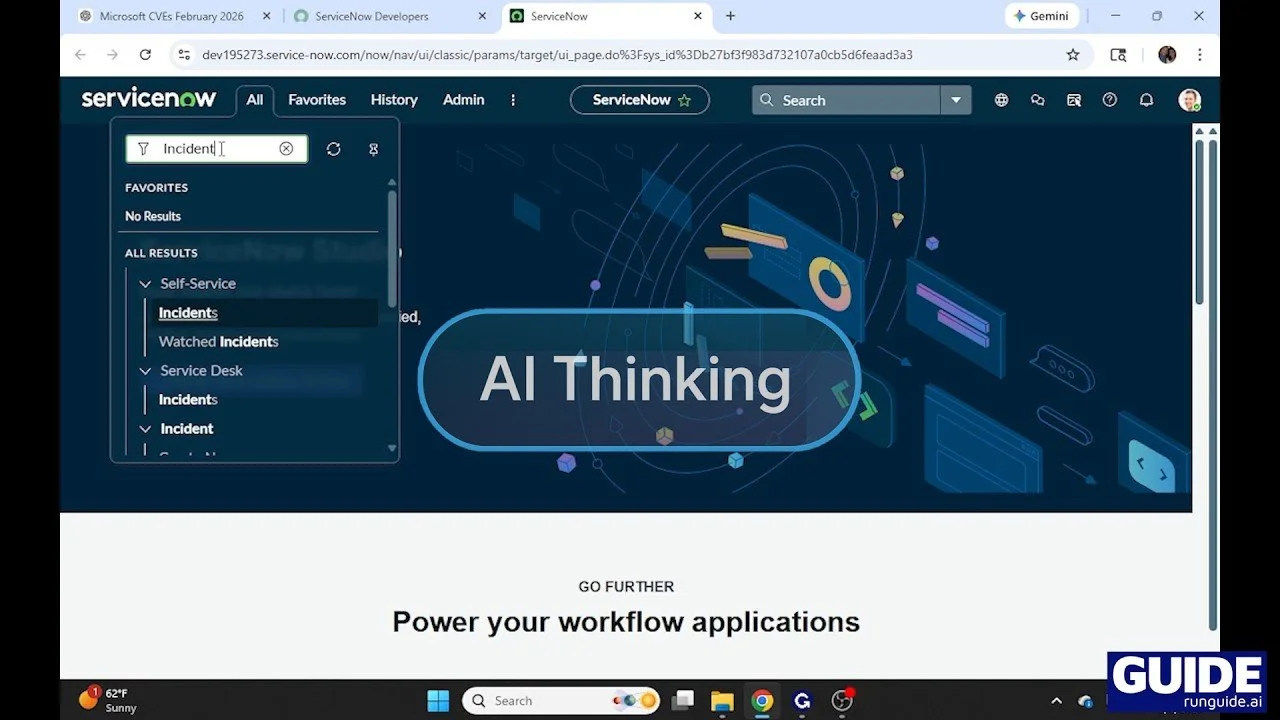Open the Admin menu

coord(464,100)
